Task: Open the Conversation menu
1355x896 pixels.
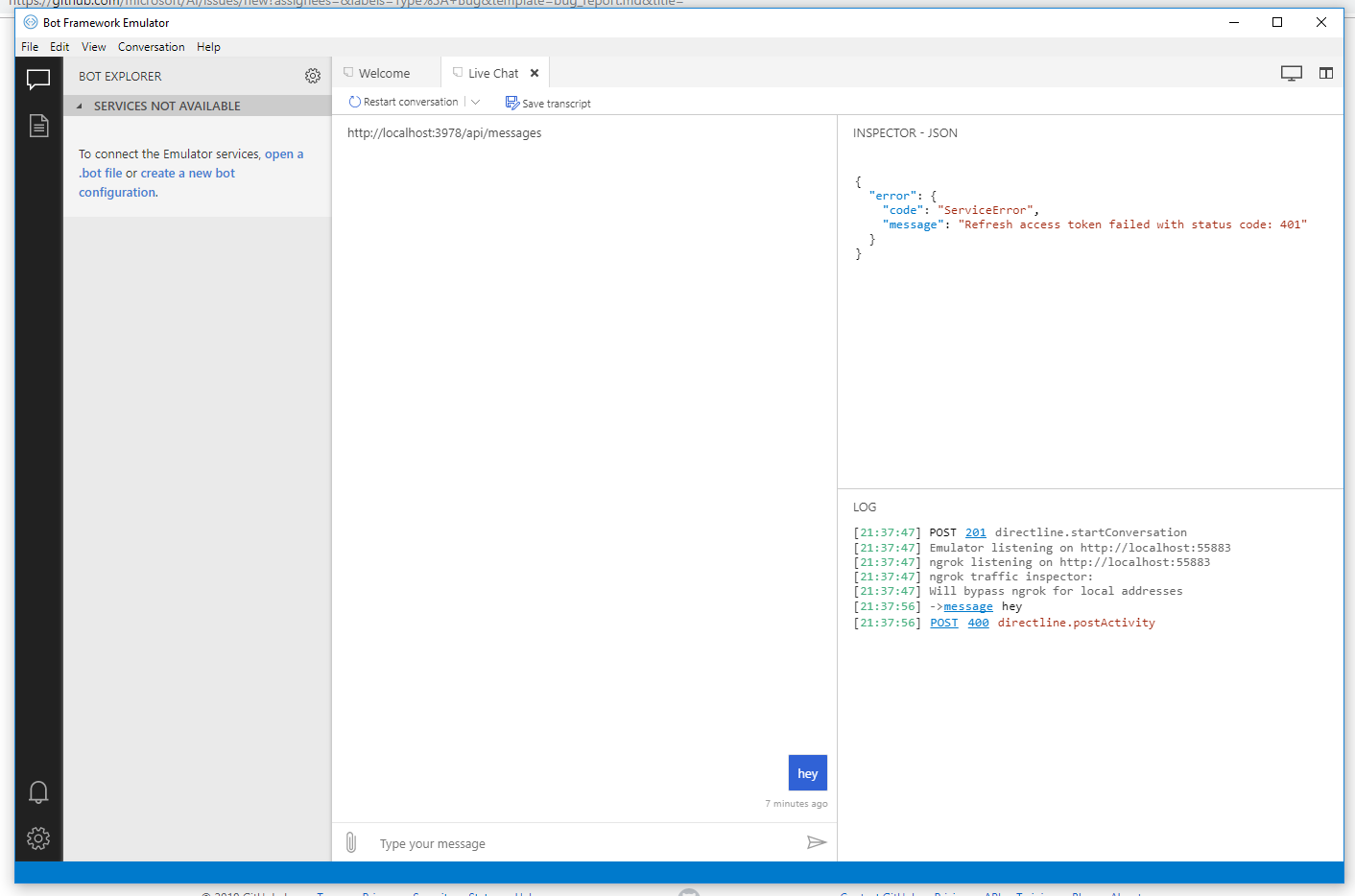Action: coord(151,46)
